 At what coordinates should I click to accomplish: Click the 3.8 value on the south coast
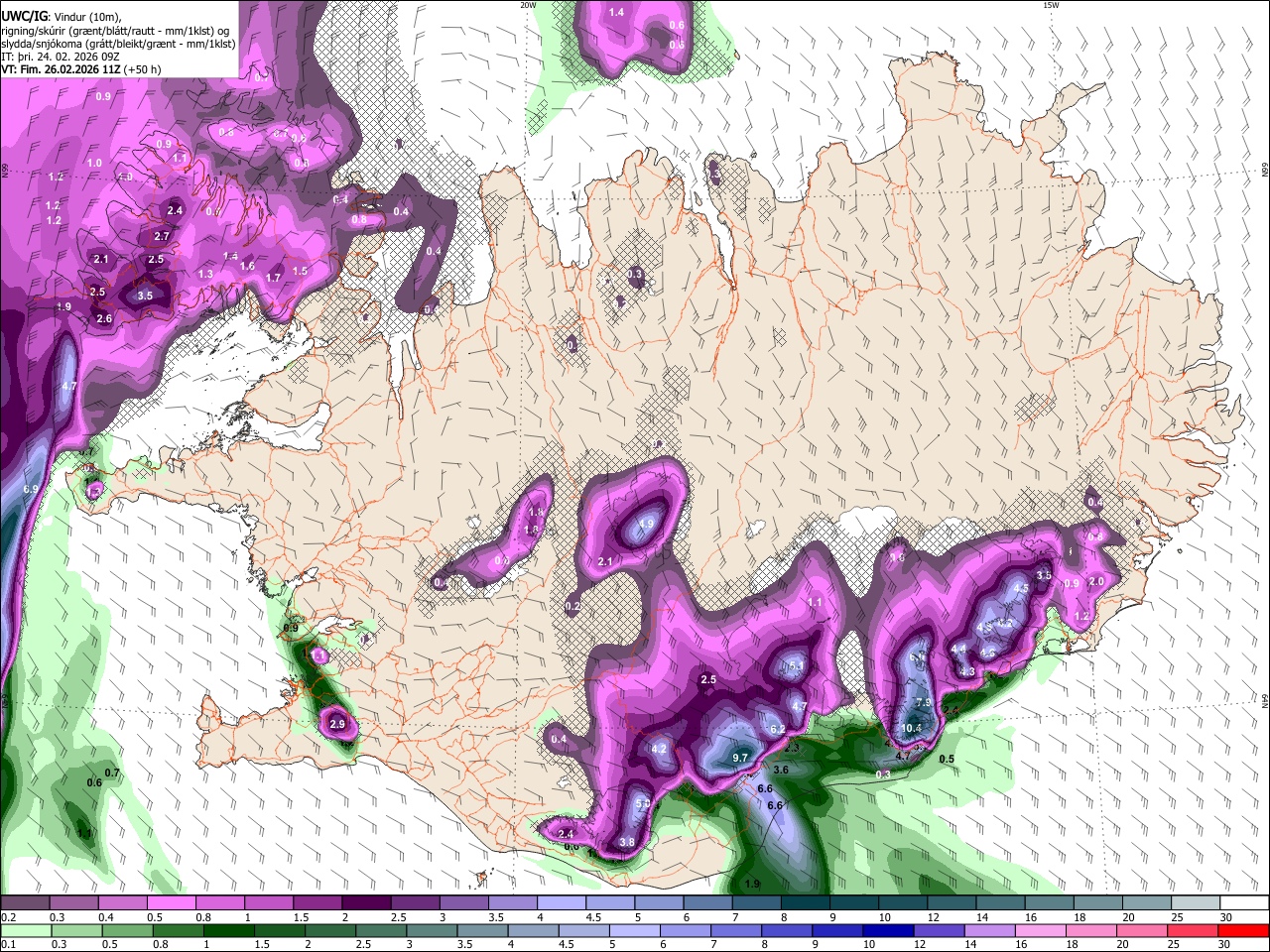coord(627,843)
